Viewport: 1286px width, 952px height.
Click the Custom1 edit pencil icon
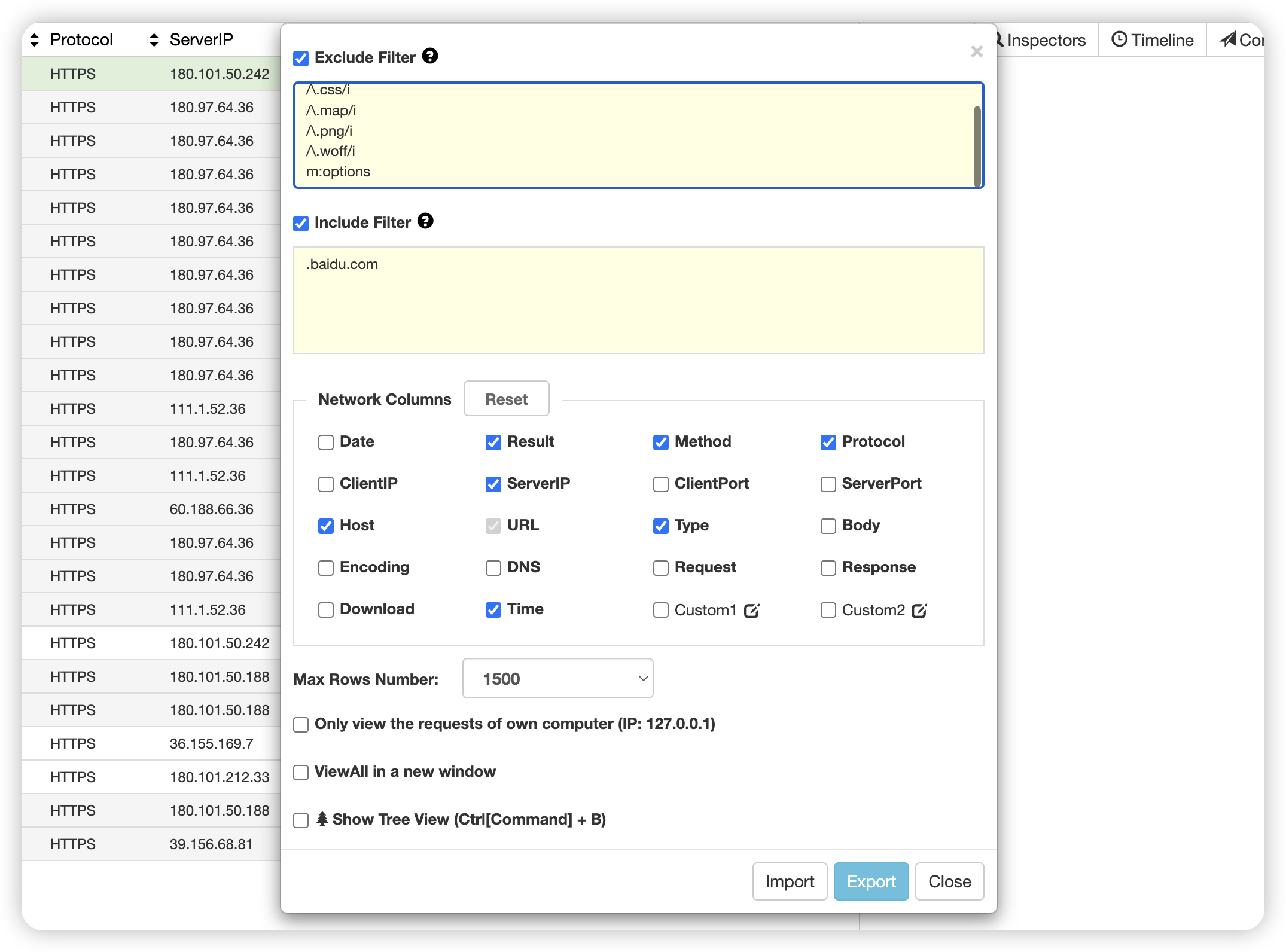click(x=751, y=611)
